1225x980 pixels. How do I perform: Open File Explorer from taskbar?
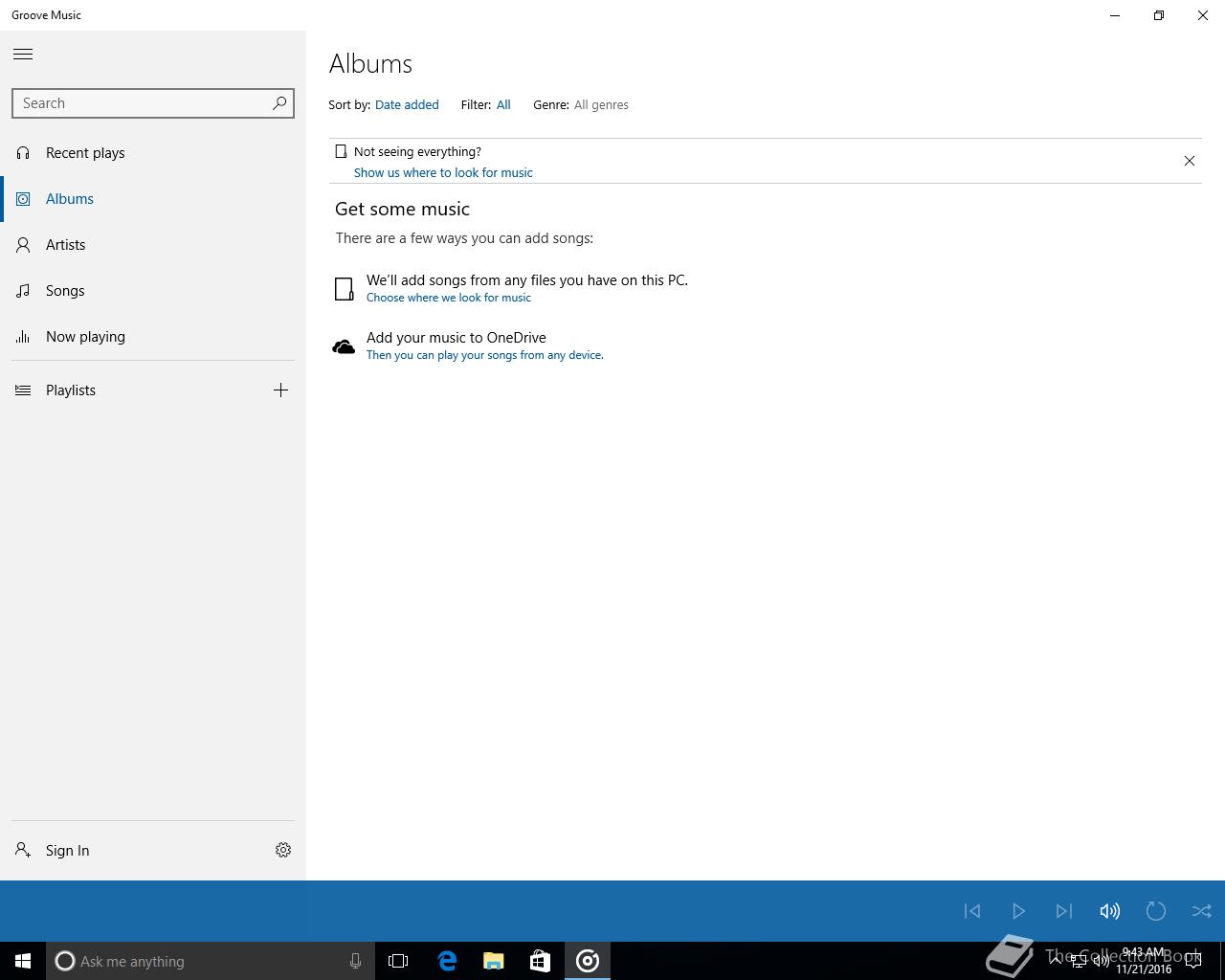point(494,961)
